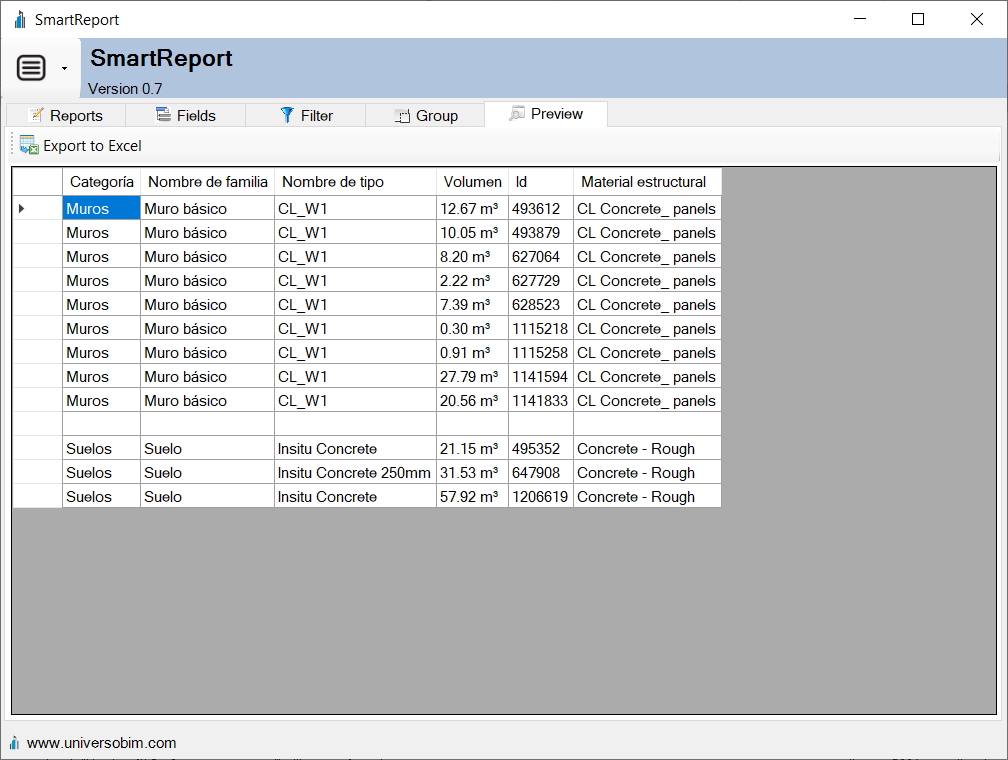Click the volume cell 0.30 m³
1008x760 pixels.
pos(472,329)
